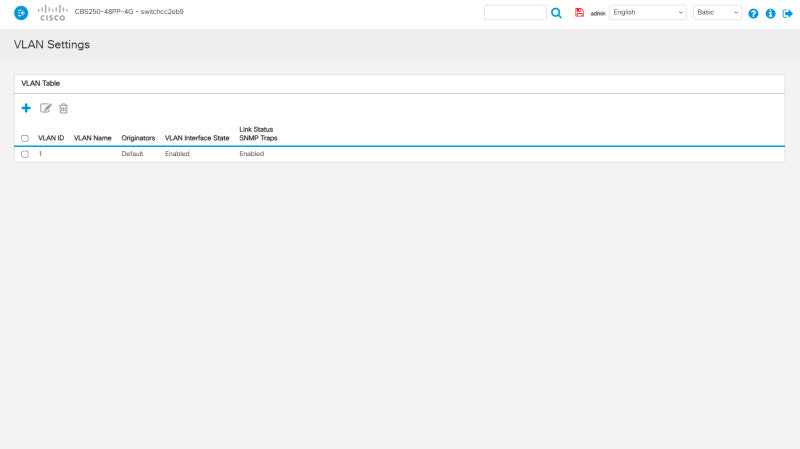Check the VLAN 1 row checkbox

pos(24,154)
